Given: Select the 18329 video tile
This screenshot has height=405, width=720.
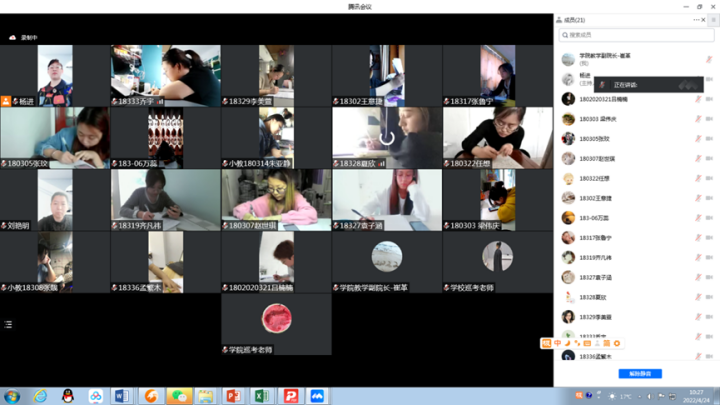Looking at the screenshot, I should [x=276, y=76].
